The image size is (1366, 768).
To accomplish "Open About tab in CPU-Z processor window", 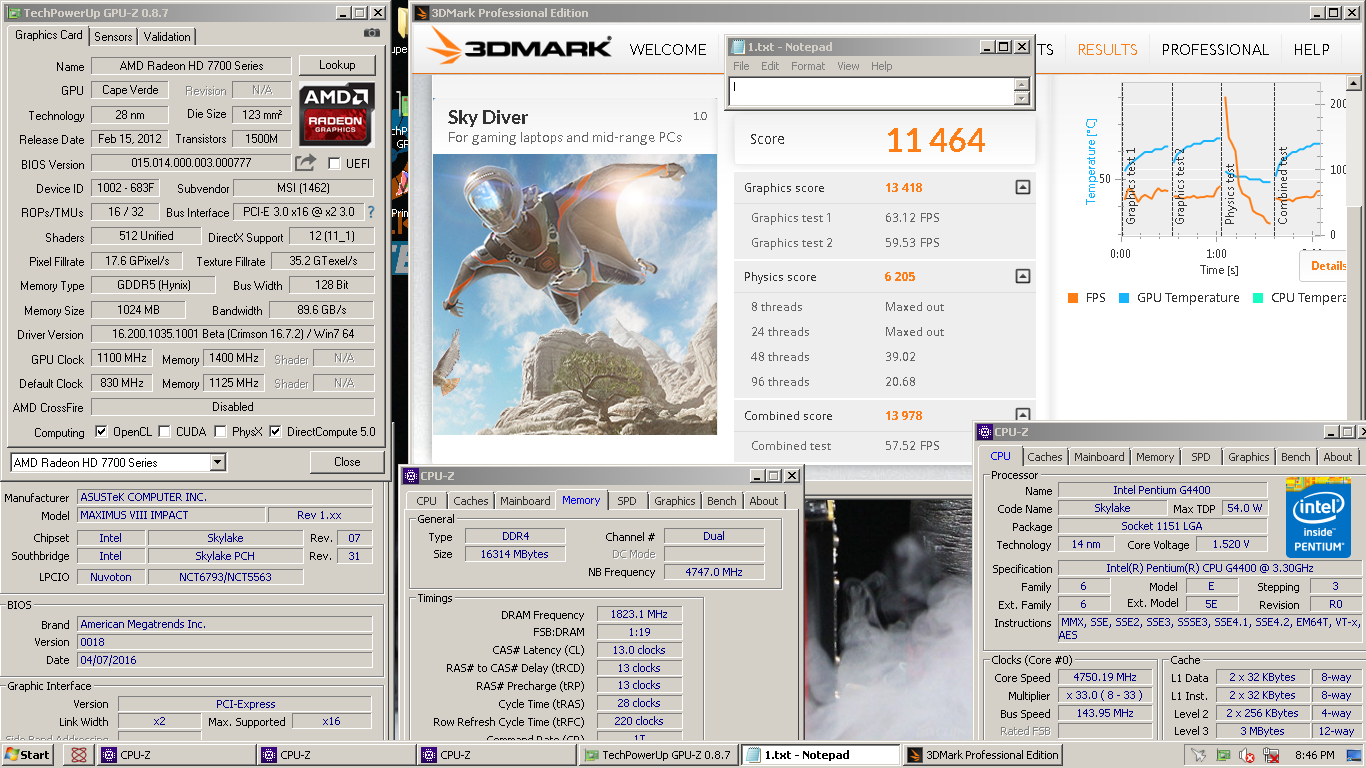I will 1337,457.
